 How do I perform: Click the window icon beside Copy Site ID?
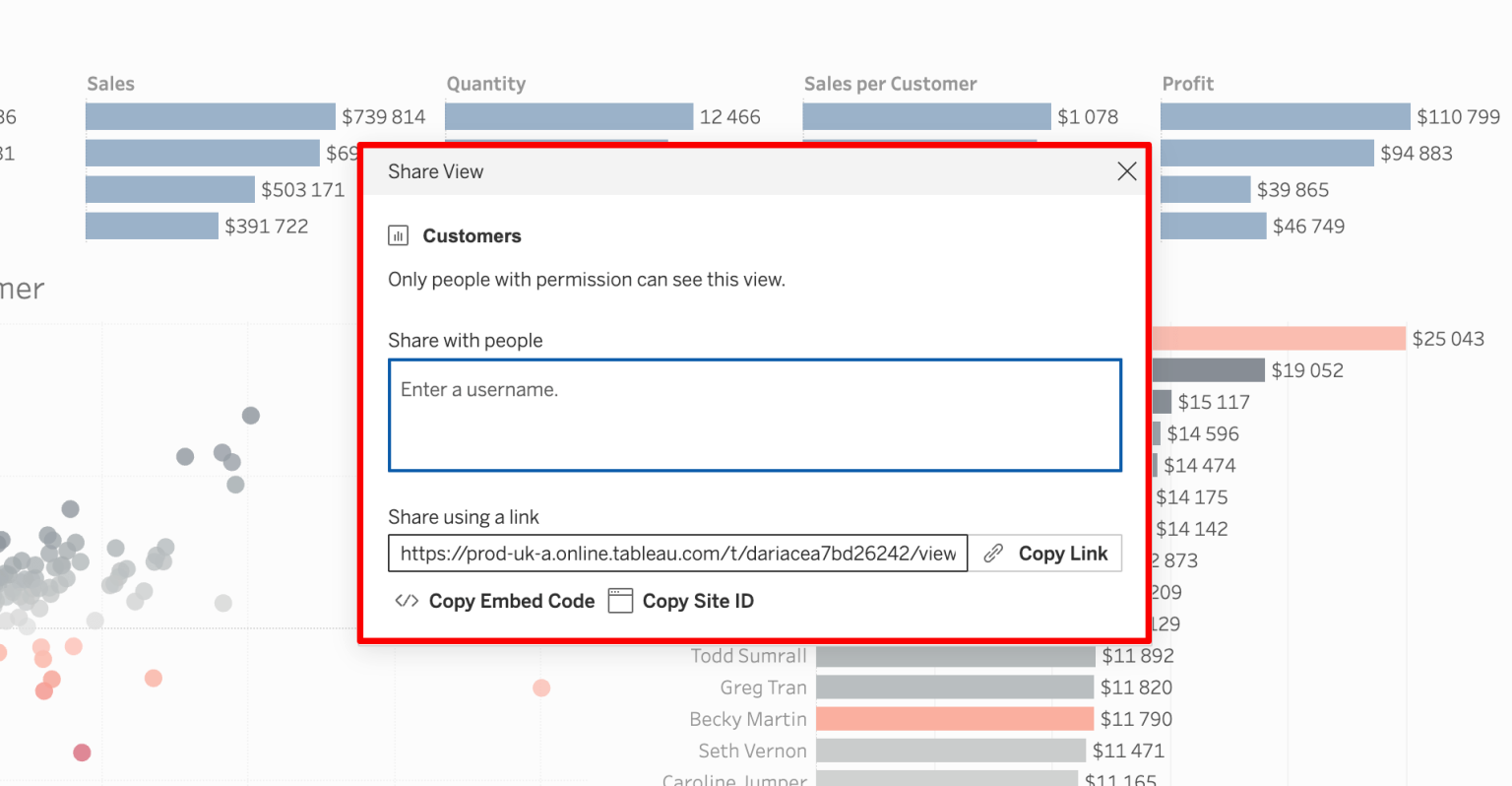621,600
